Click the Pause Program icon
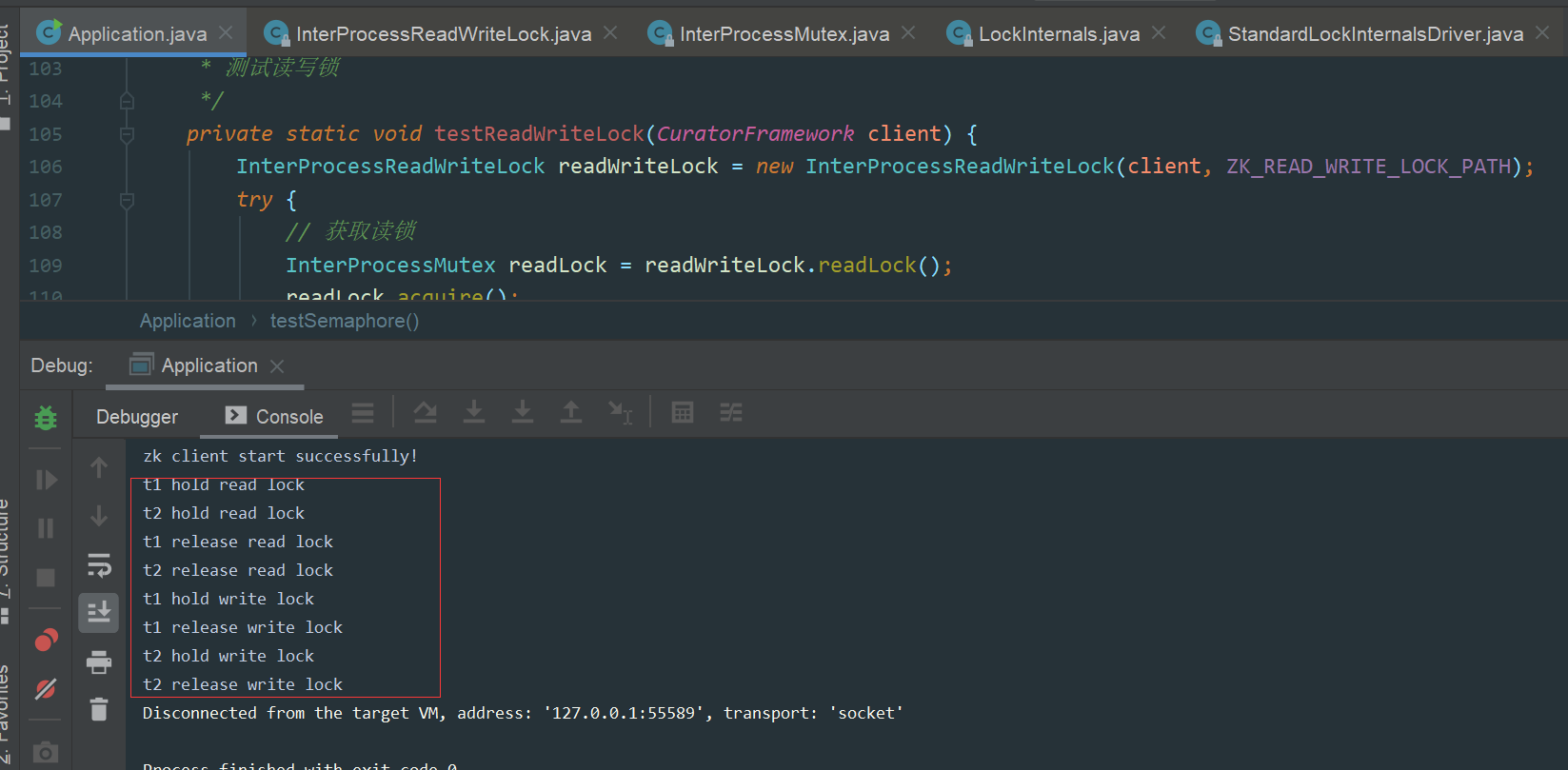 (x=46, y=528)
